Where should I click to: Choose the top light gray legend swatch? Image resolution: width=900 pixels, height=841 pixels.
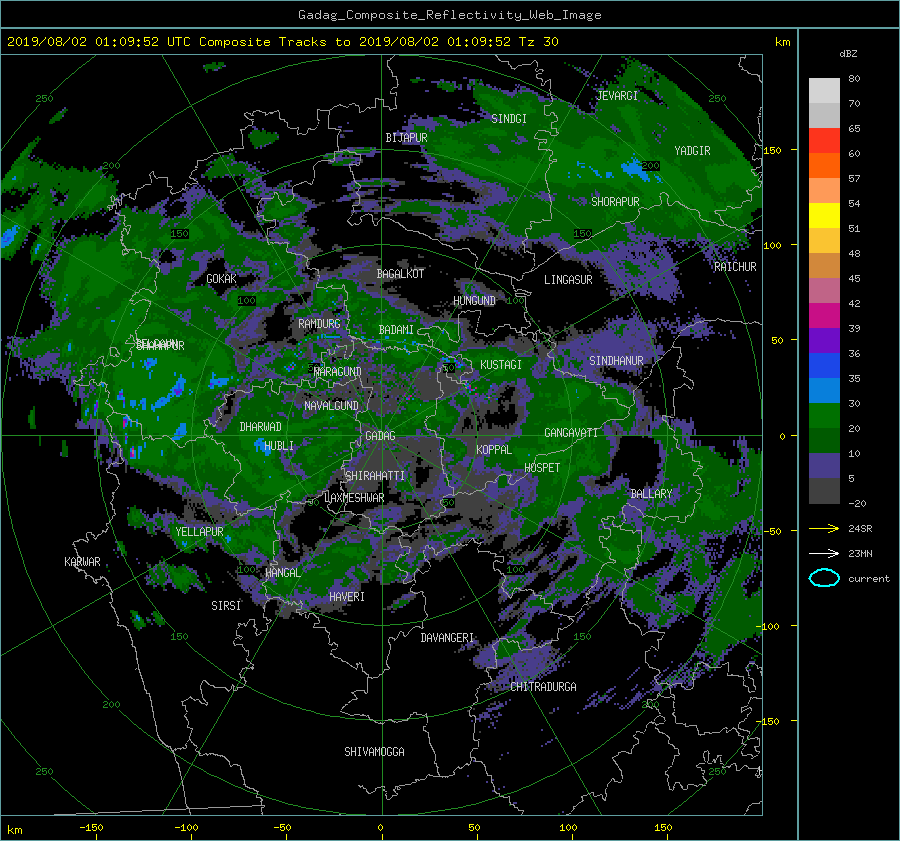point(824,90)
